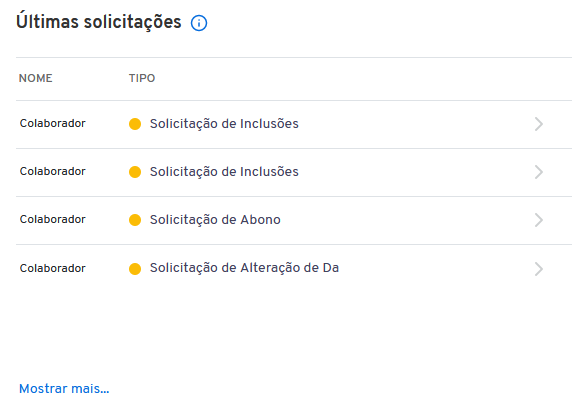Open the second Solicitação de Inclusões chevron arrow
586x407 pixels.
(x=539, y=172)
